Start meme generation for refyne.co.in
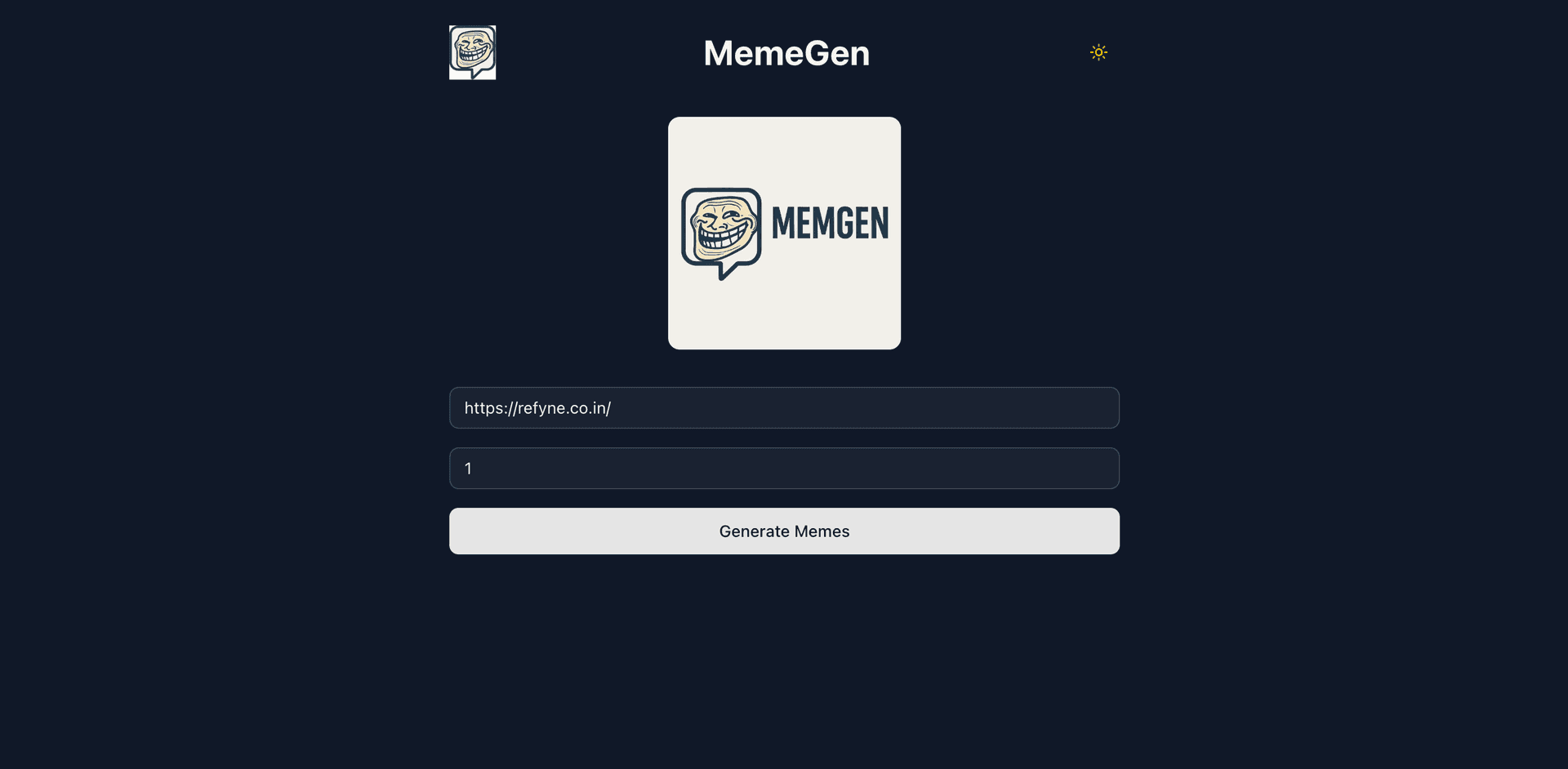 [x=784, y=531]
